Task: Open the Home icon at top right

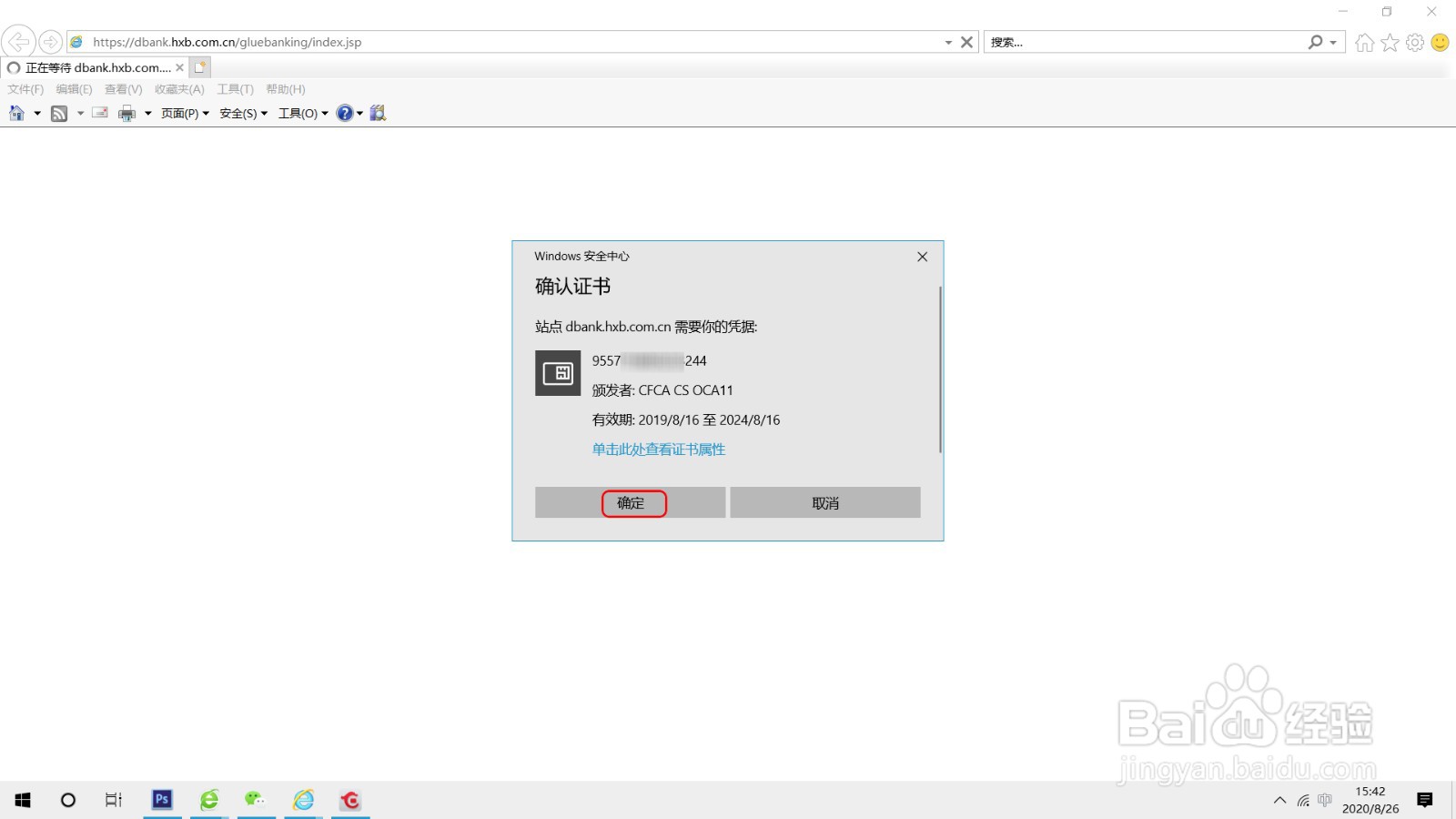Action: pyautogui.click(x=1364, y=43)
